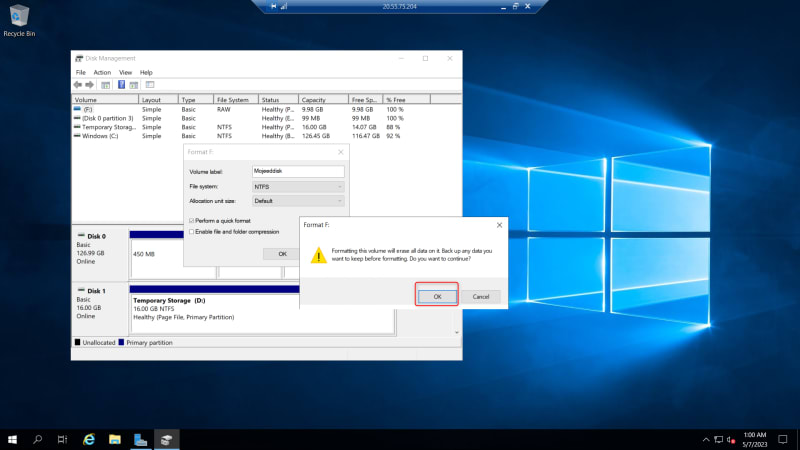Enable file and folder compression checkbox
Screen dimensions: 800x450
[x=192, y=232]
